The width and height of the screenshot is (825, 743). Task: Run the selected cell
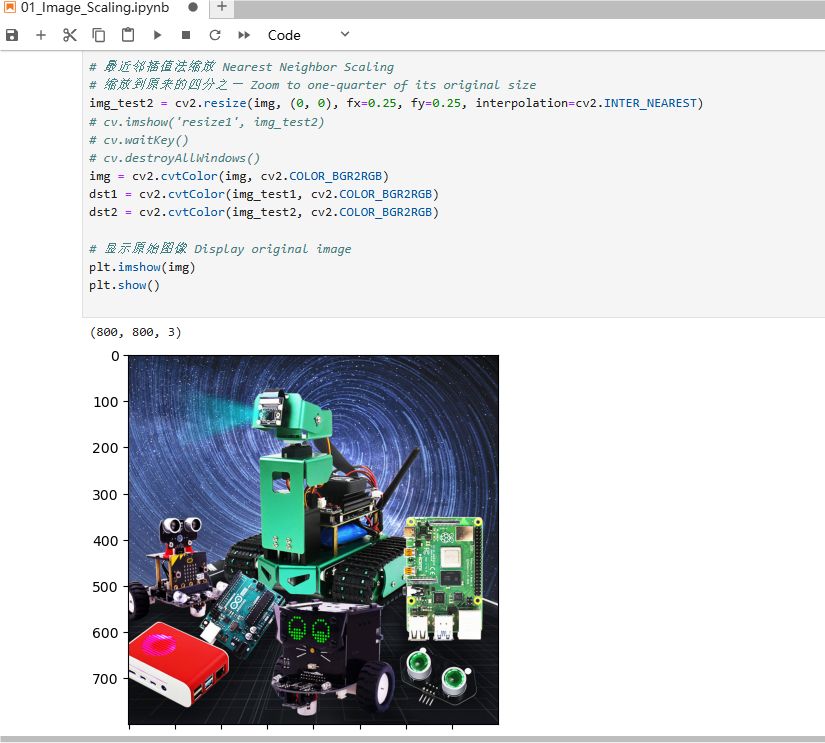click(x=157, y=35)
